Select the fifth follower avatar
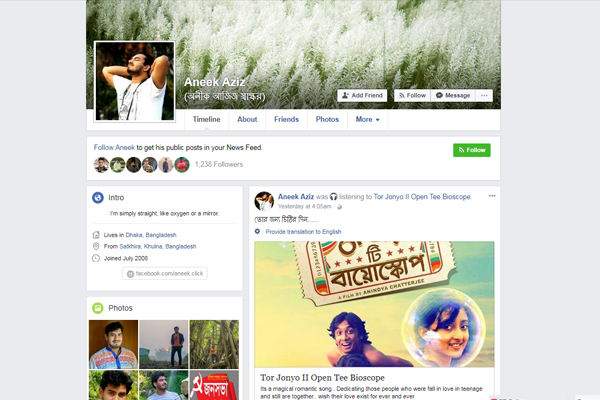Image resolution: width=600 pixels, height=400 pixels. pyautogui.click(x=166, y=165)
